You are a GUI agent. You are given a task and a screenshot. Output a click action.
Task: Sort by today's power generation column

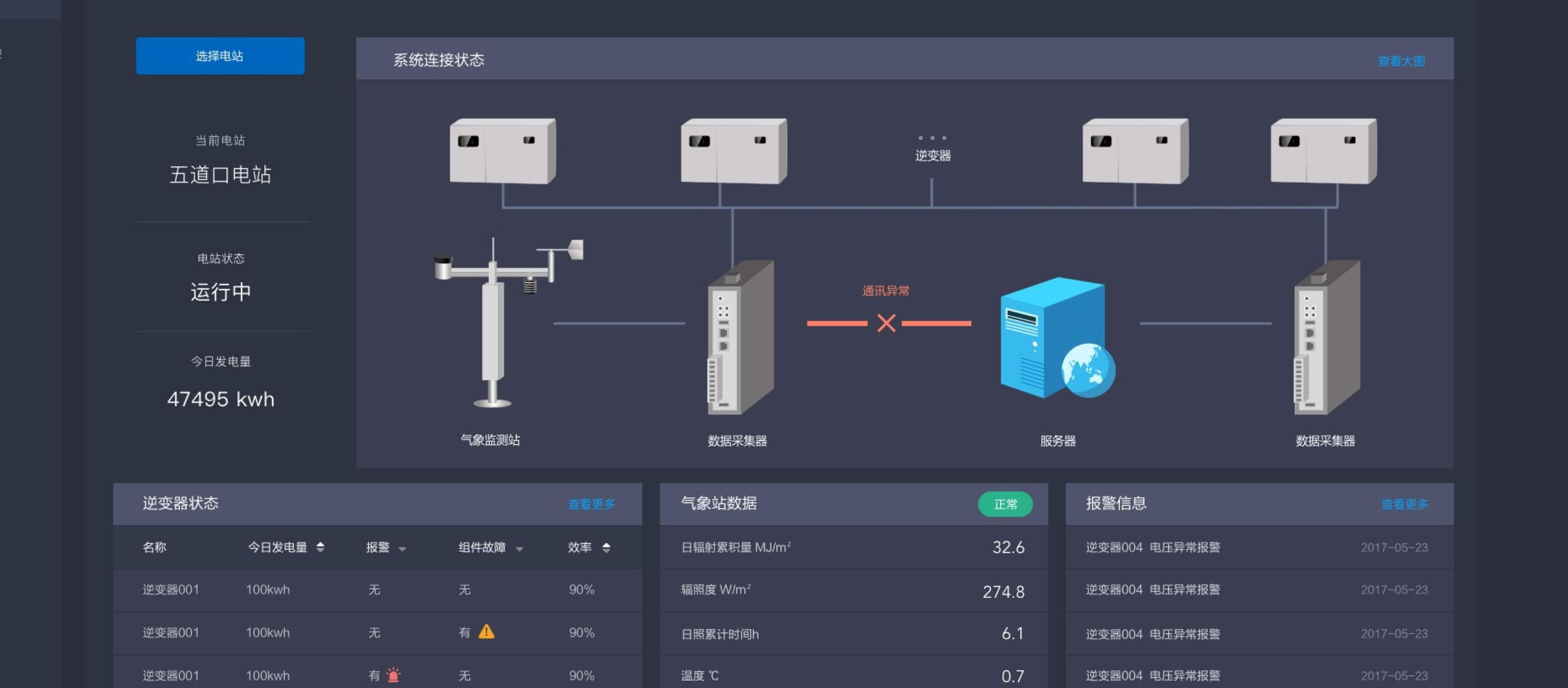click(x=320, y=548)
